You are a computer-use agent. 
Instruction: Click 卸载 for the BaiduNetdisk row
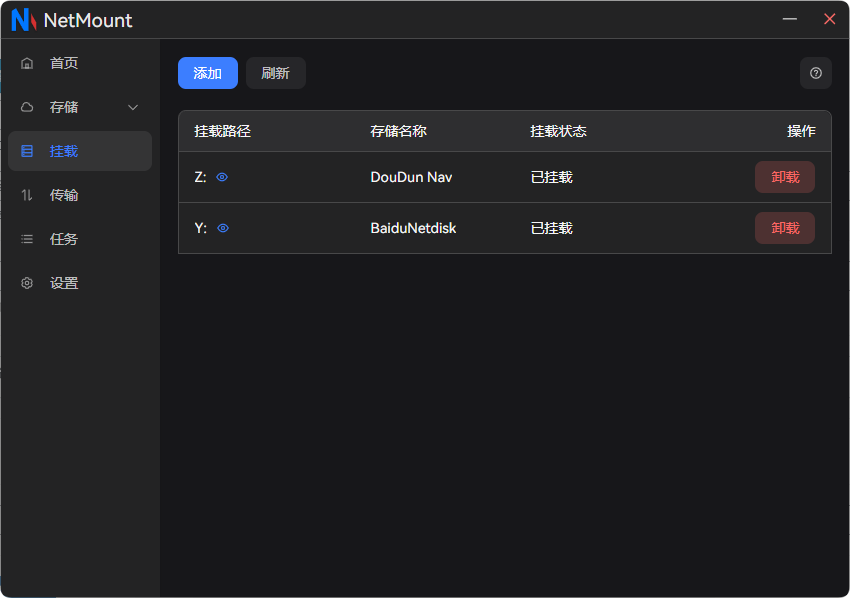784,228
